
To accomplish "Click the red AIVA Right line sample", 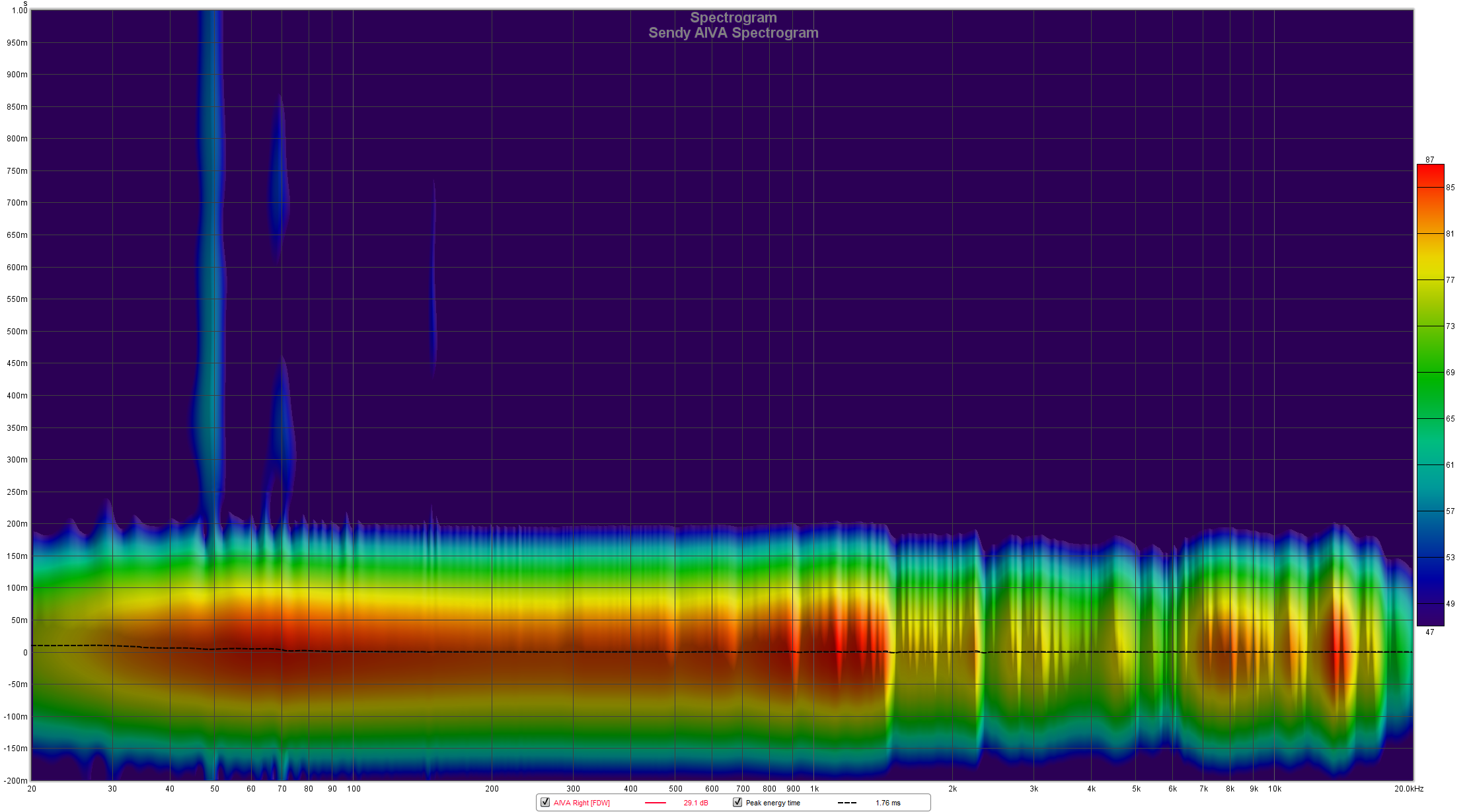I will pos(656,803).
